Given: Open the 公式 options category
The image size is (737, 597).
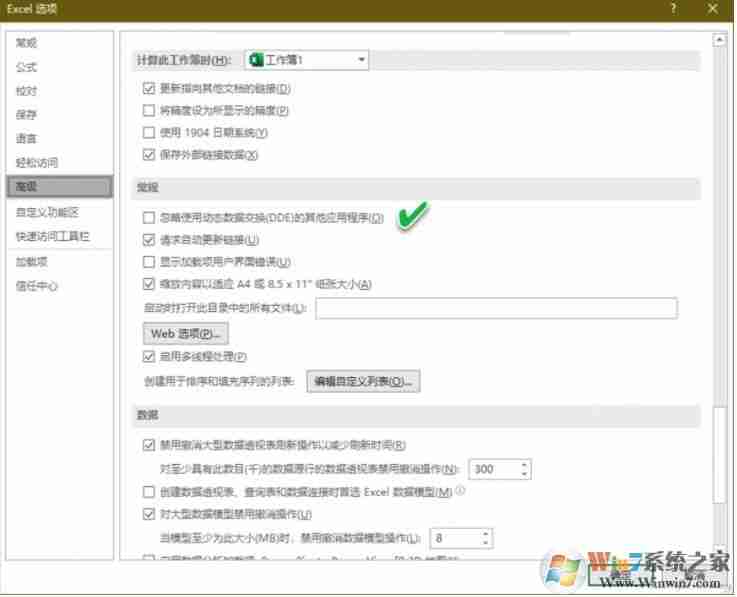Looking at the screenshot, I should tap(26, 67).
